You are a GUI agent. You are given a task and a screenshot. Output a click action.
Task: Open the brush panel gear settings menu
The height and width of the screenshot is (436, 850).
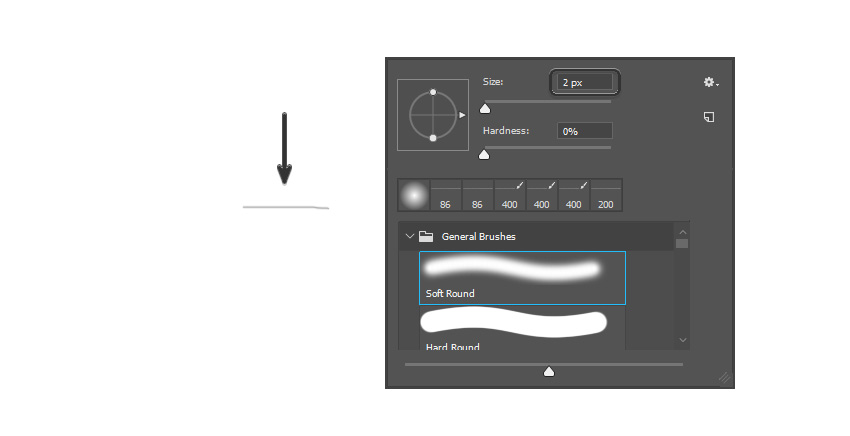tap(711, 82)
